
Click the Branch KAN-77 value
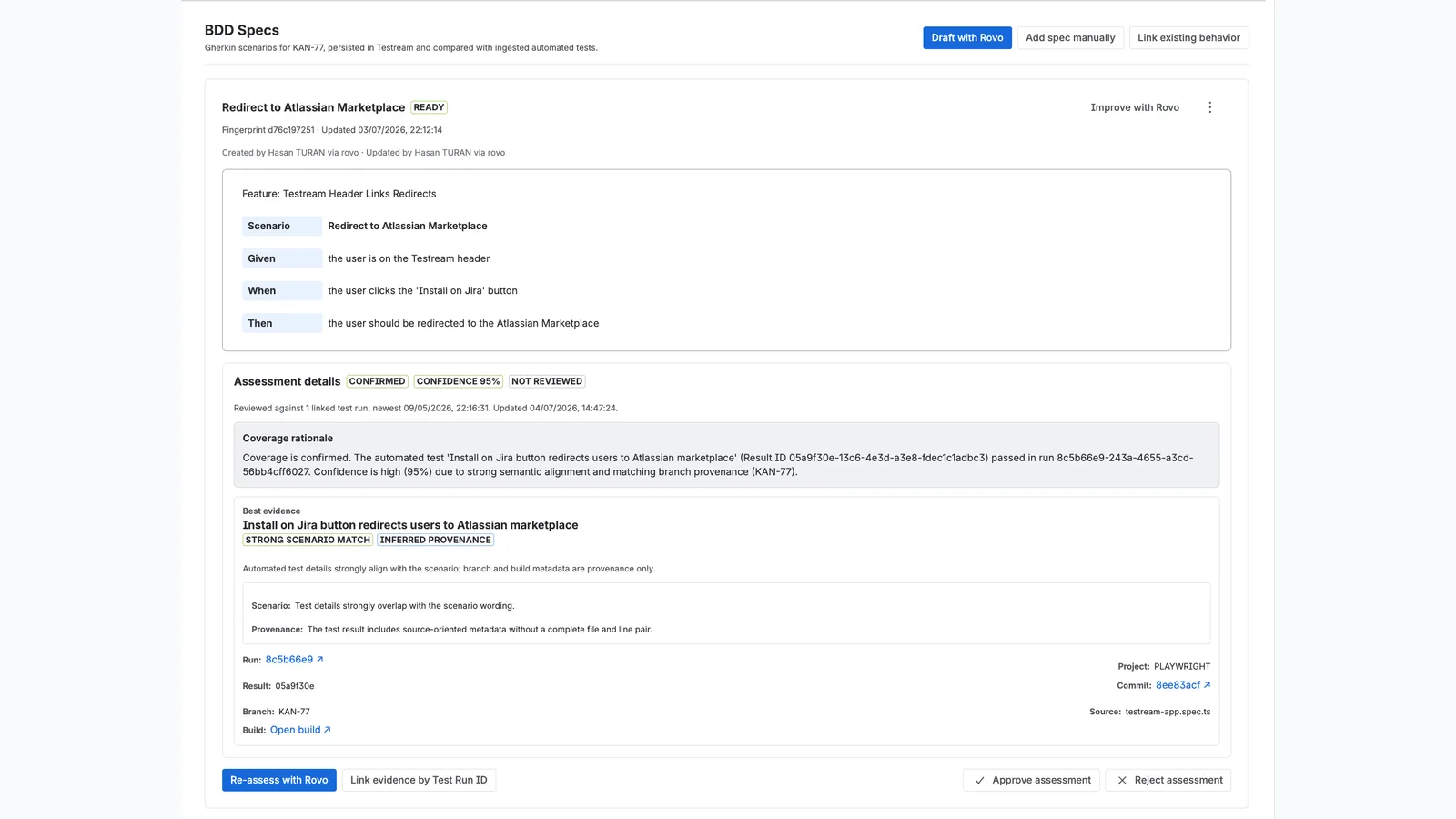click(x=294, y=712)
